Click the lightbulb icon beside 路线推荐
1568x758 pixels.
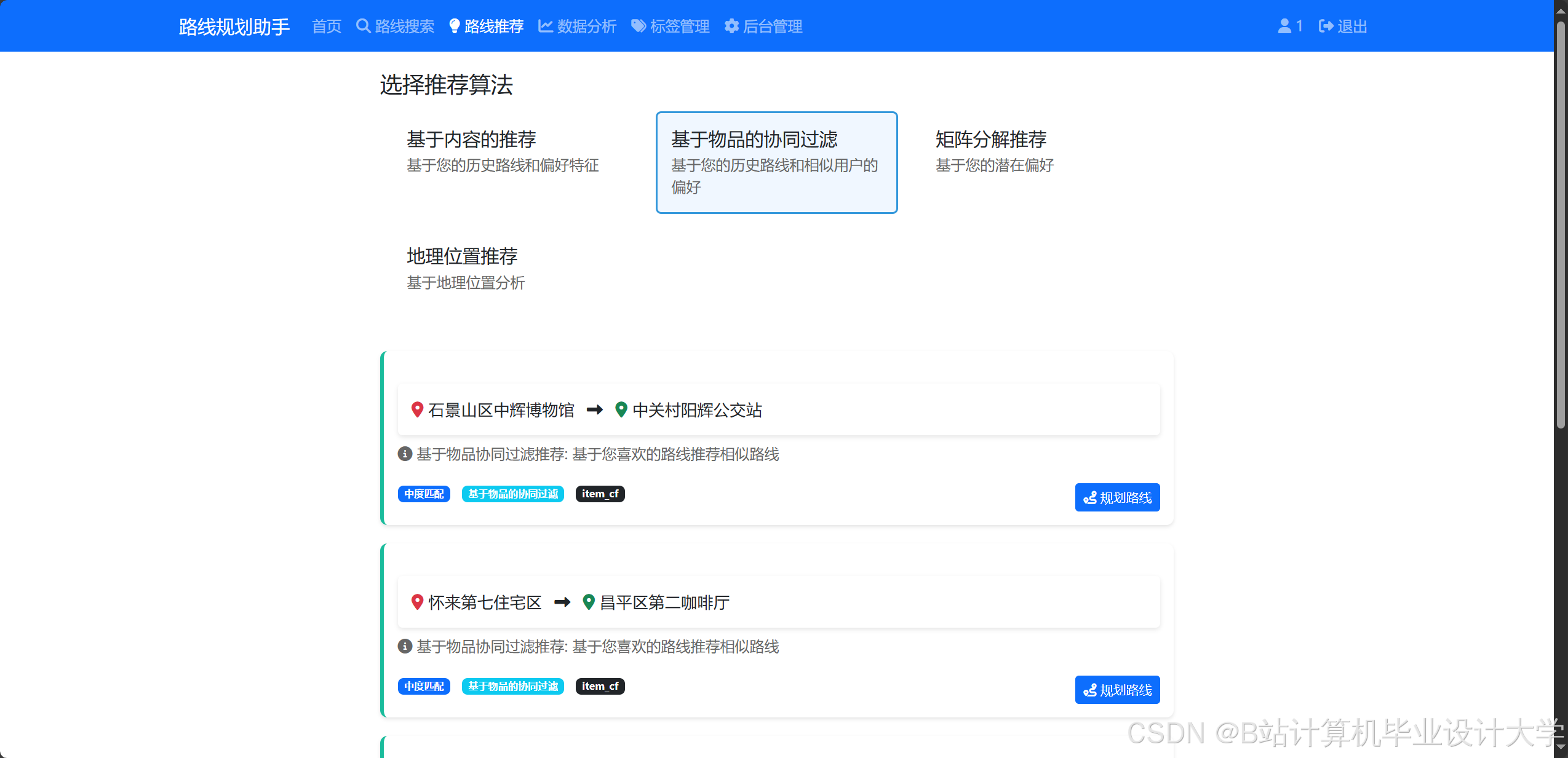pos(454,26)
